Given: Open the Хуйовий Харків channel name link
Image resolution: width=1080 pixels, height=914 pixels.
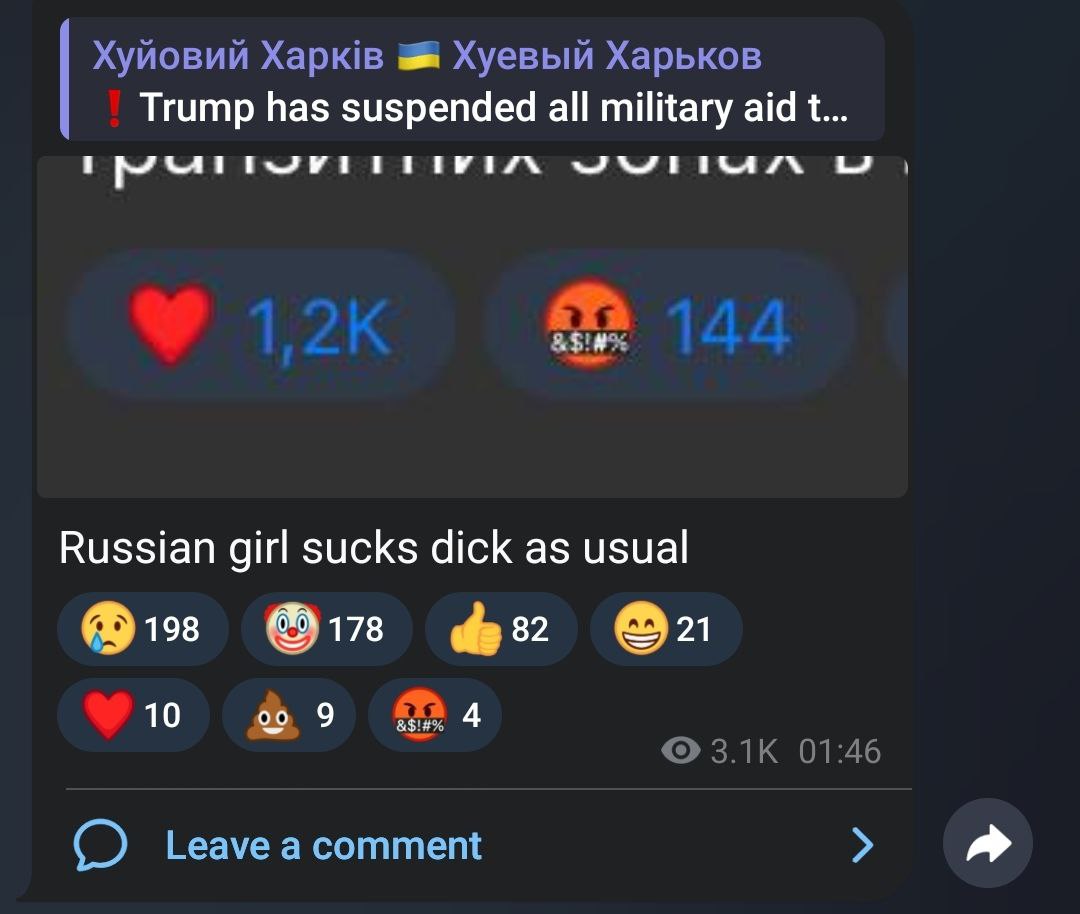Looking at the screenshot, I should click(238, 55).
